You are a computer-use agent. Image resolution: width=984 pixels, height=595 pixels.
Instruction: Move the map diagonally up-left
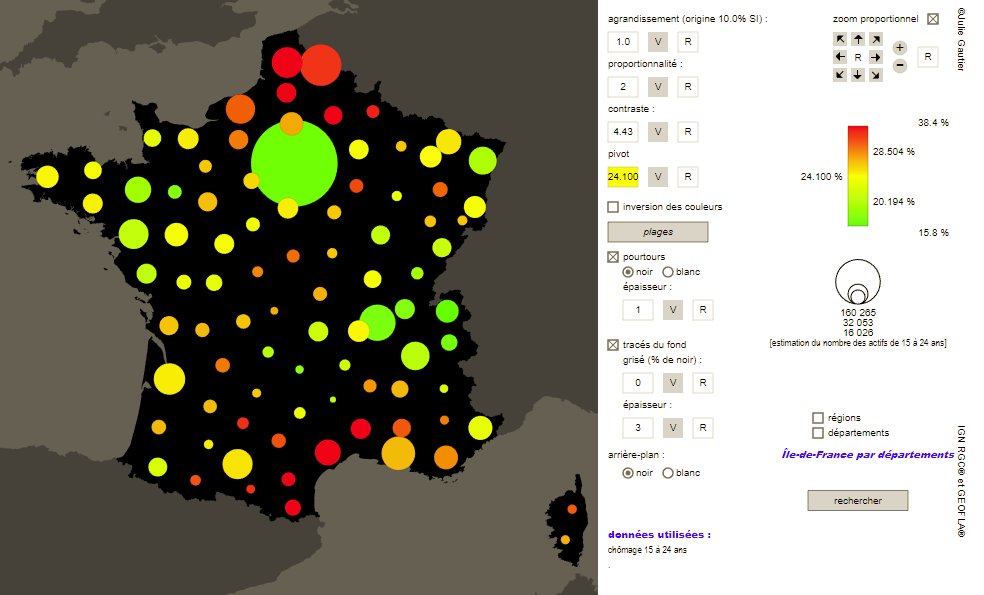(840, 40)
